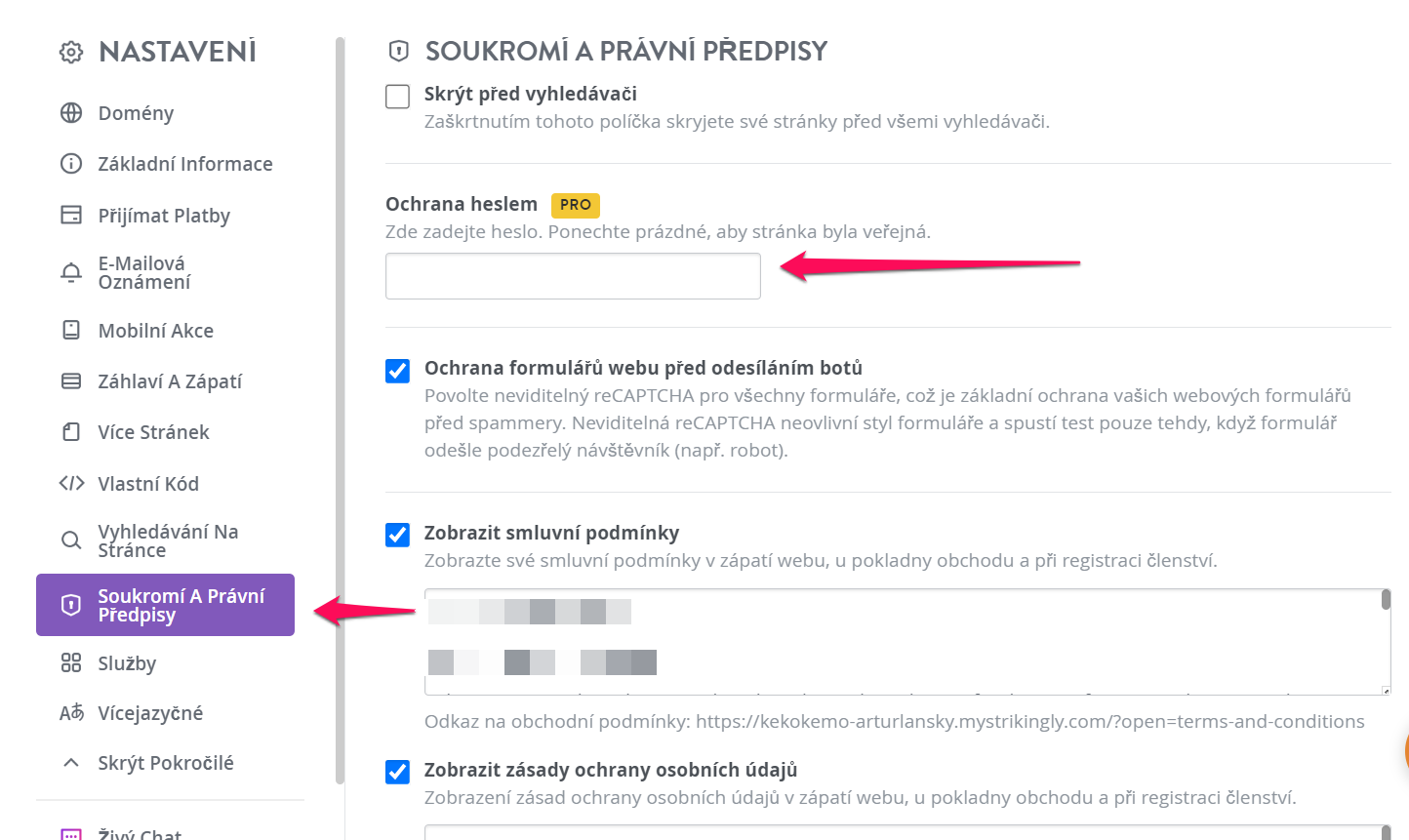Click the bell icon for E-Mailová Oznámení
1409x840 pixels.
(x=71, y=272)
